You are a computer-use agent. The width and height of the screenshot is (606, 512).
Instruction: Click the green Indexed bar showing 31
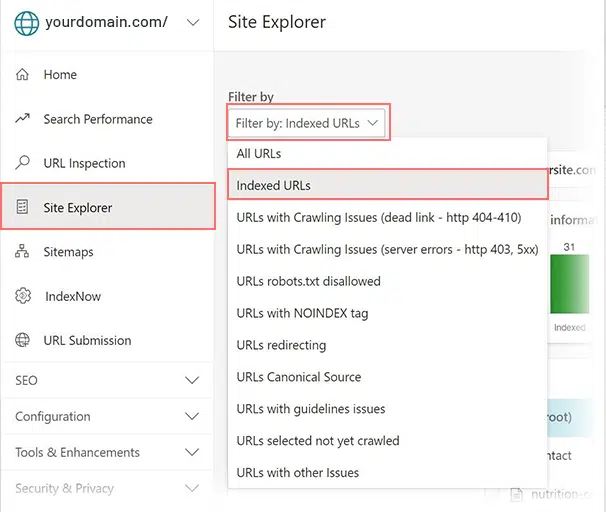[x=570, y=284]
